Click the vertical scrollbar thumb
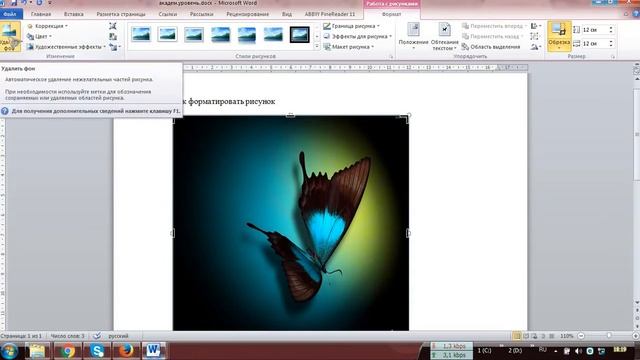The image size is (640, 360). point(637,134)
